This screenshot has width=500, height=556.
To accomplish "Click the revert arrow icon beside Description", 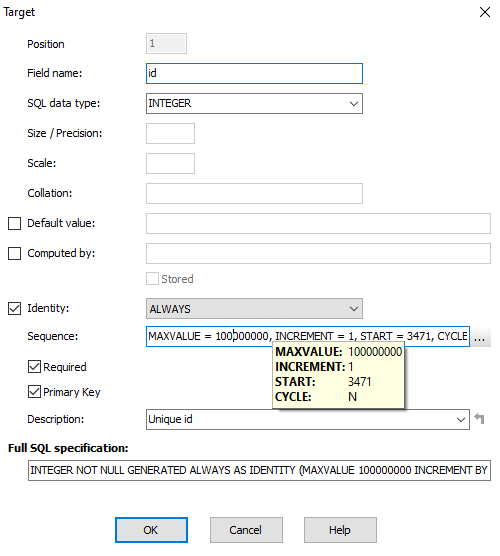I will pos(479,419).
